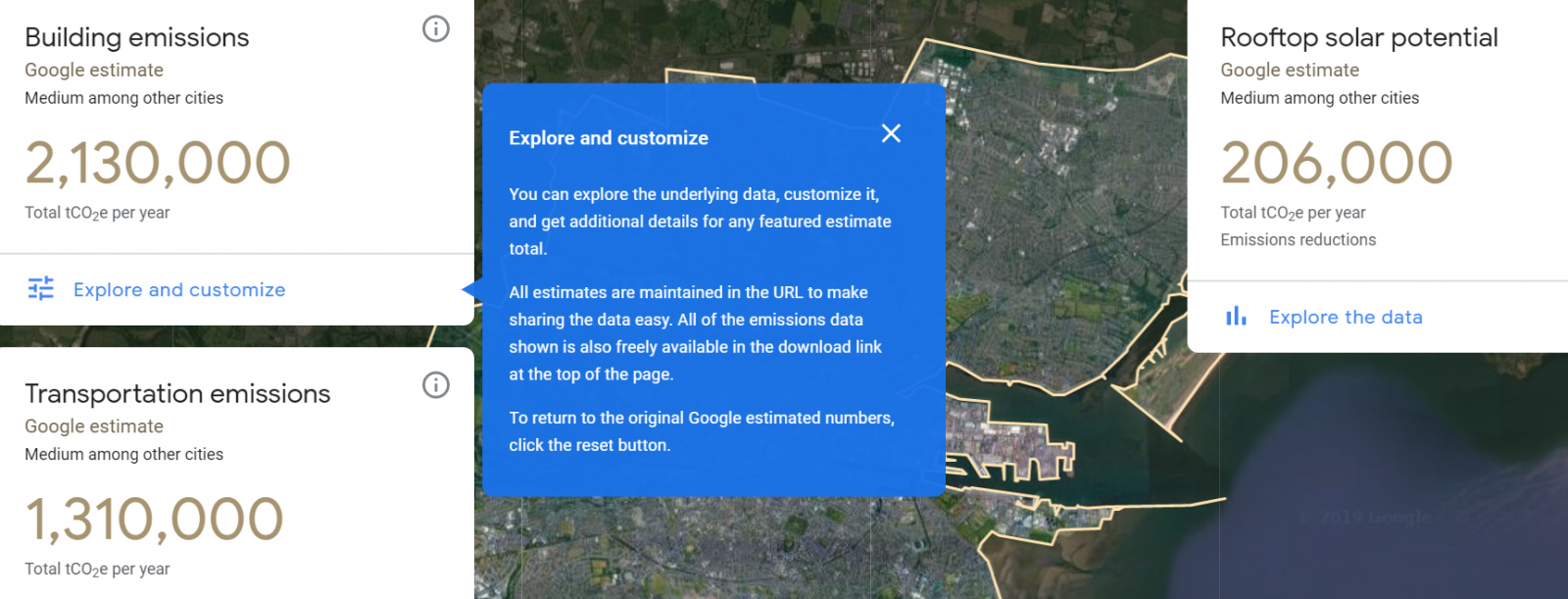The width and height of the screenshot is (1568, 599).
Task: Click the sliders icon beside Explore and customize
Action: (41, 288)
